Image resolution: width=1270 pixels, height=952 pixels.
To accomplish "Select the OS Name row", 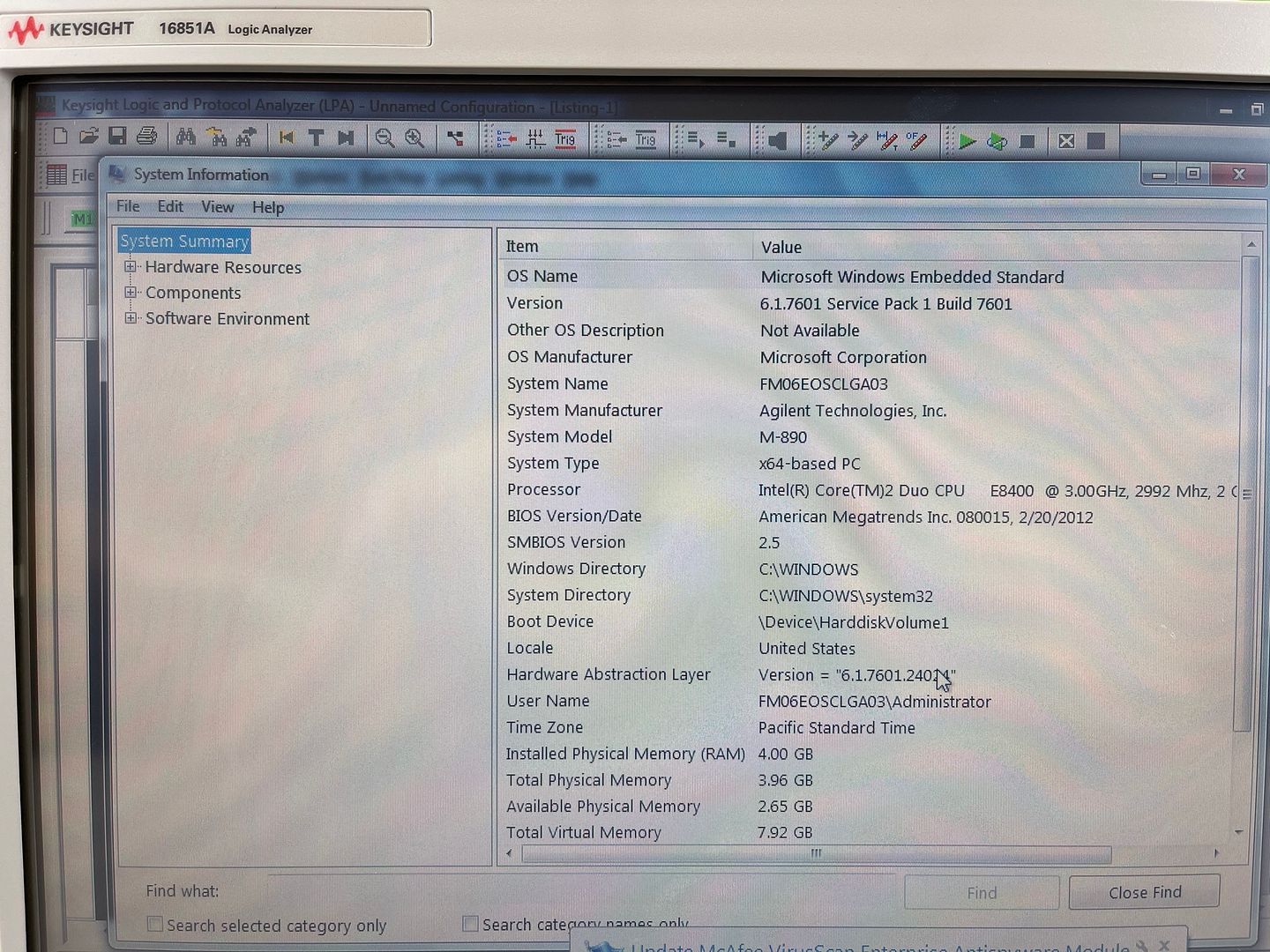I will (869, 277).
